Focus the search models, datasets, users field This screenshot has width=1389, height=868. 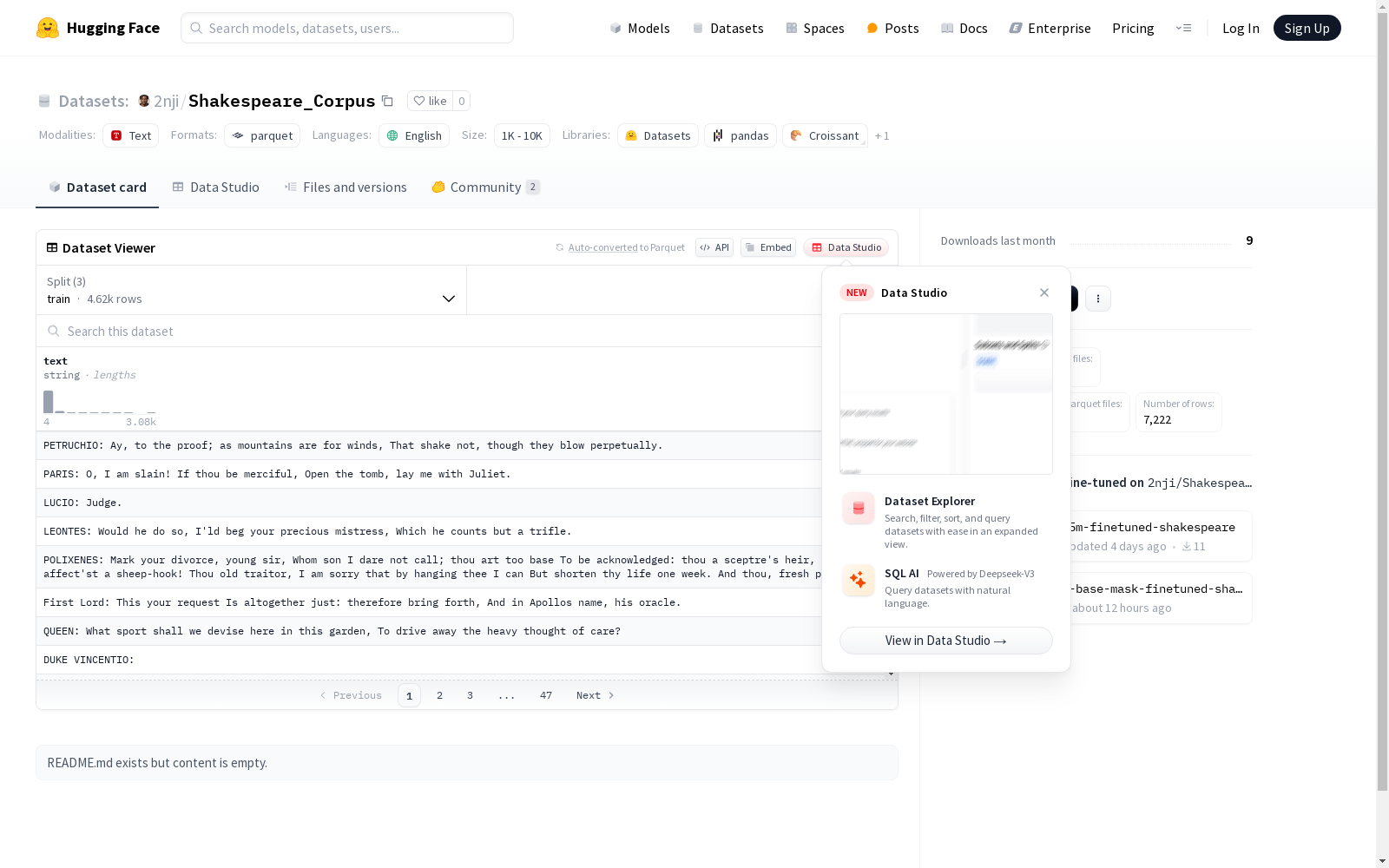pos(347,28)
